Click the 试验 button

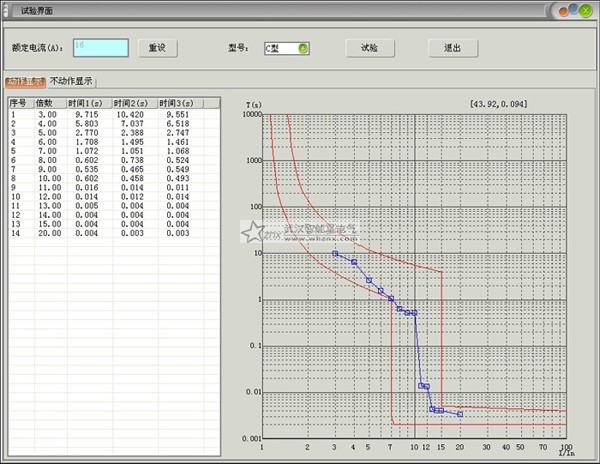click(x=370, y=47)
